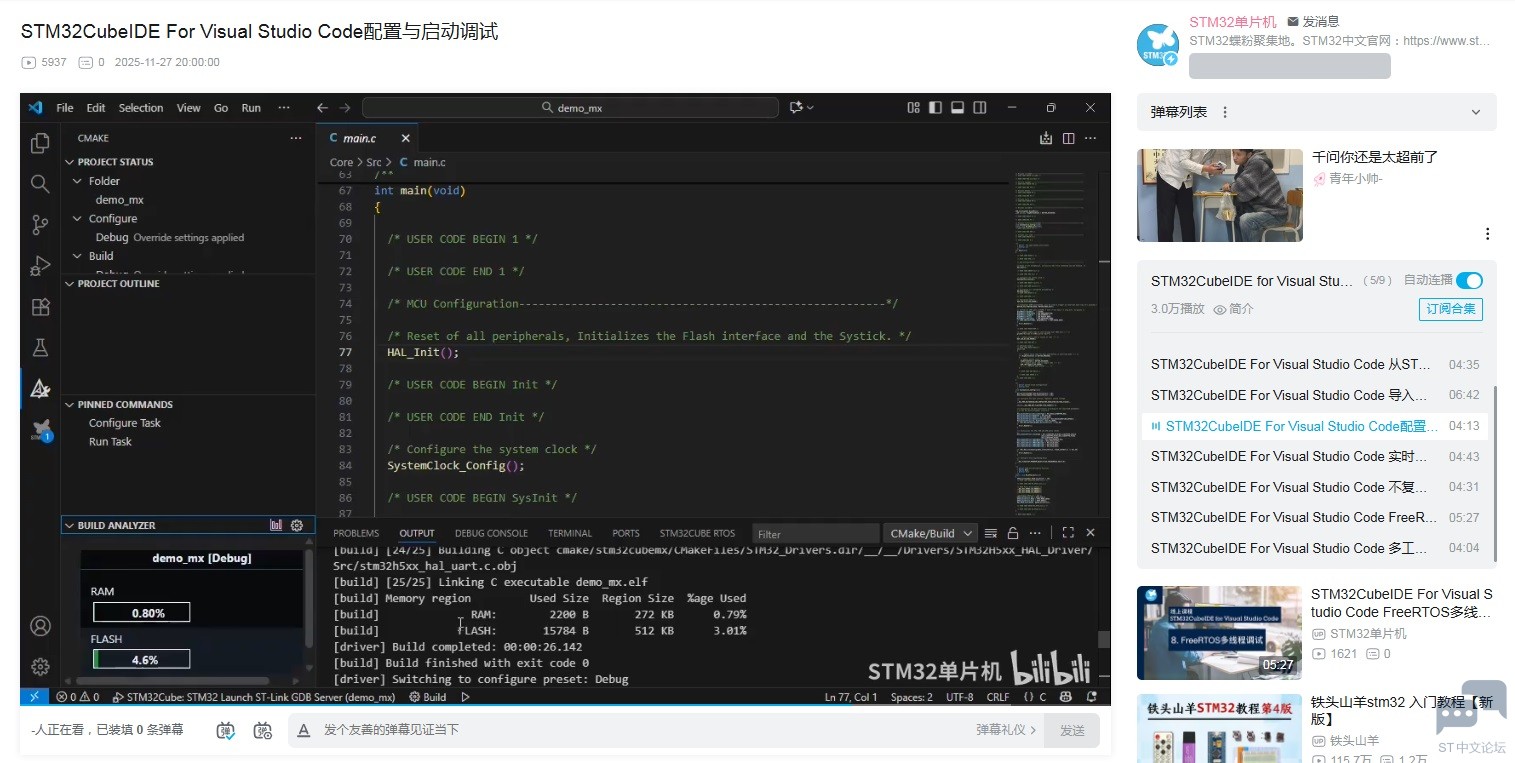Open the File menu
Image resolution: width=1515 pixels, height=763 pixels.
tap(65, 108)
